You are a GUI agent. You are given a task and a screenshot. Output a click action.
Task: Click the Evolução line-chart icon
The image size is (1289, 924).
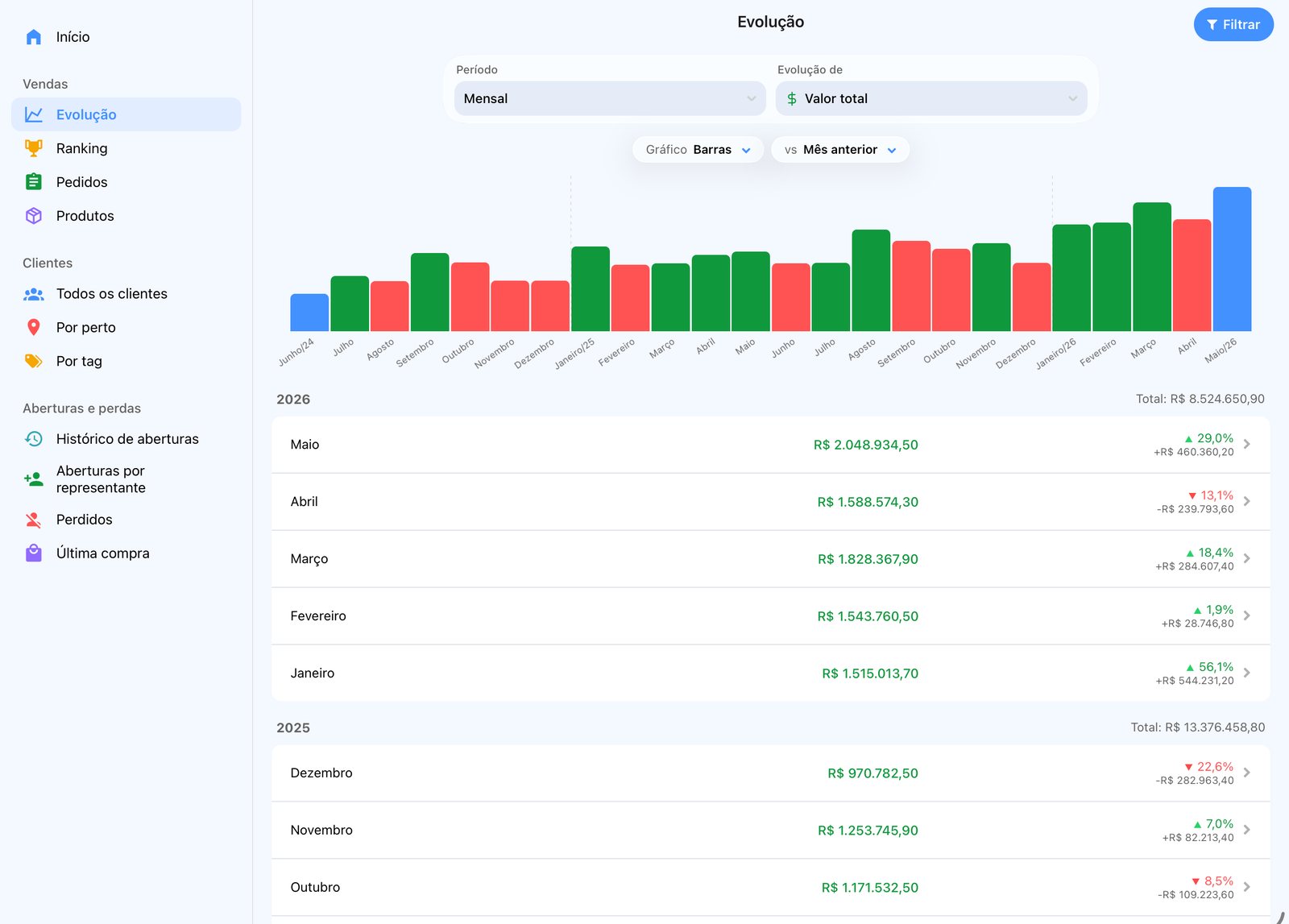[33, 114]
